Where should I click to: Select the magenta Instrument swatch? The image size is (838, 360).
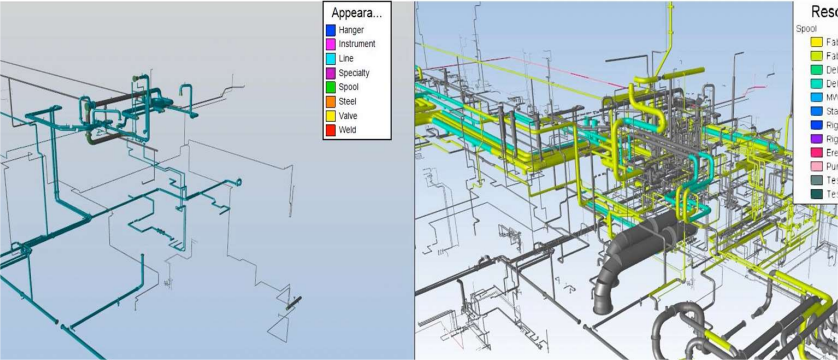coord(330,44)
